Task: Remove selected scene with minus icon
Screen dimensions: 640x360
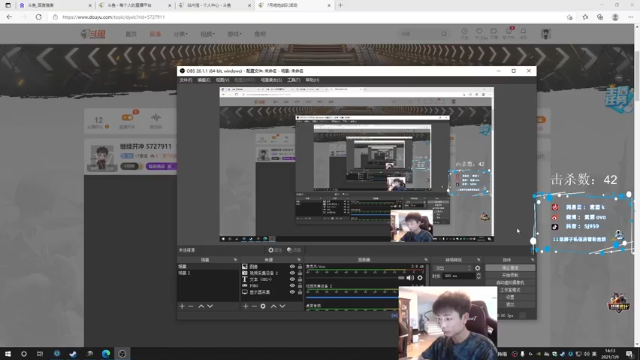Action: click(x=191, y=306)
